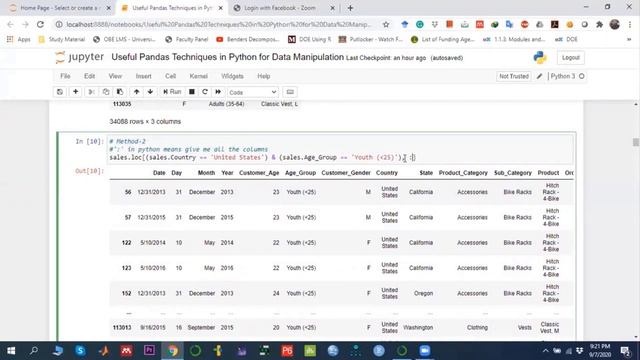Run the current cell
Viewport: 640px width, 360px height.
coord(172,92)
